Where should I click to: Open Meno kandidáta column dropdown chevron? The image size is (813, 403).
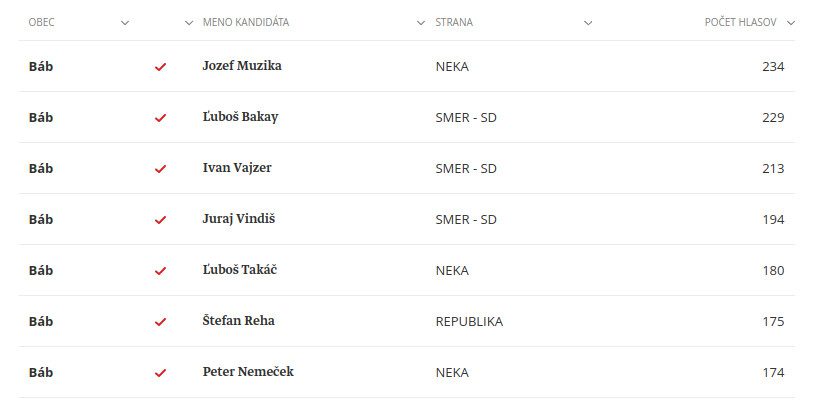(420, 23)
